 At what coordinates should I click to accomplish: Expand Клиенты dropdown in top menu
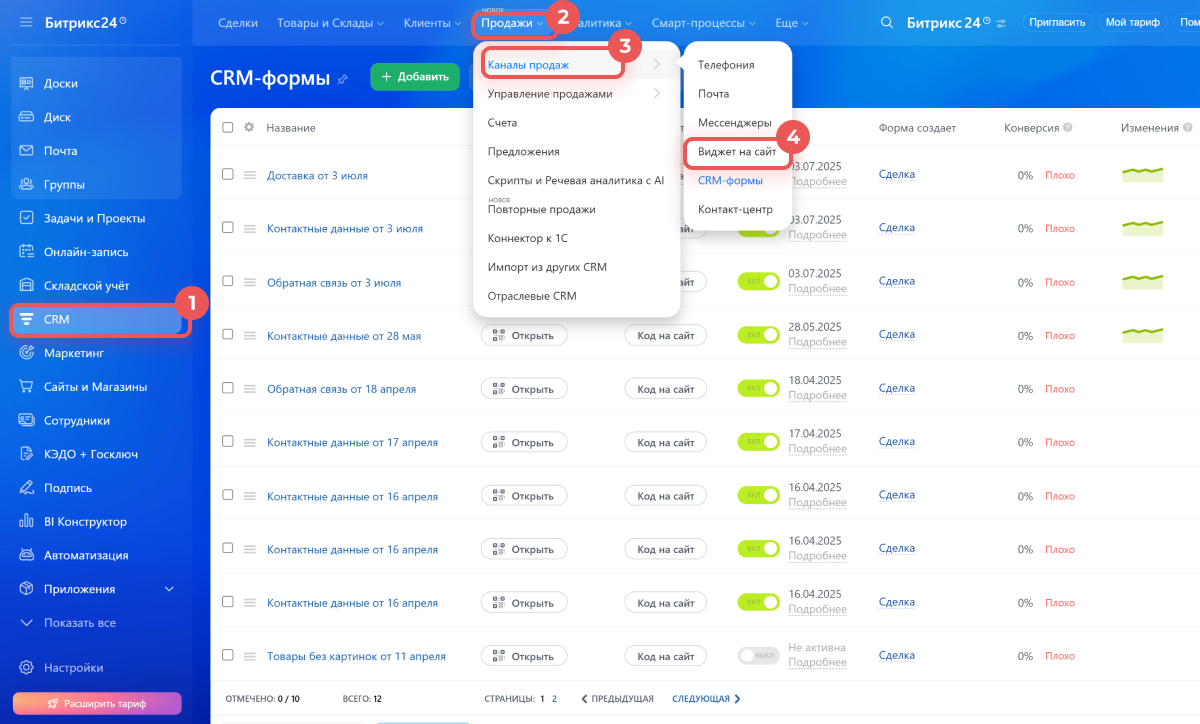[x=433, y=22]
